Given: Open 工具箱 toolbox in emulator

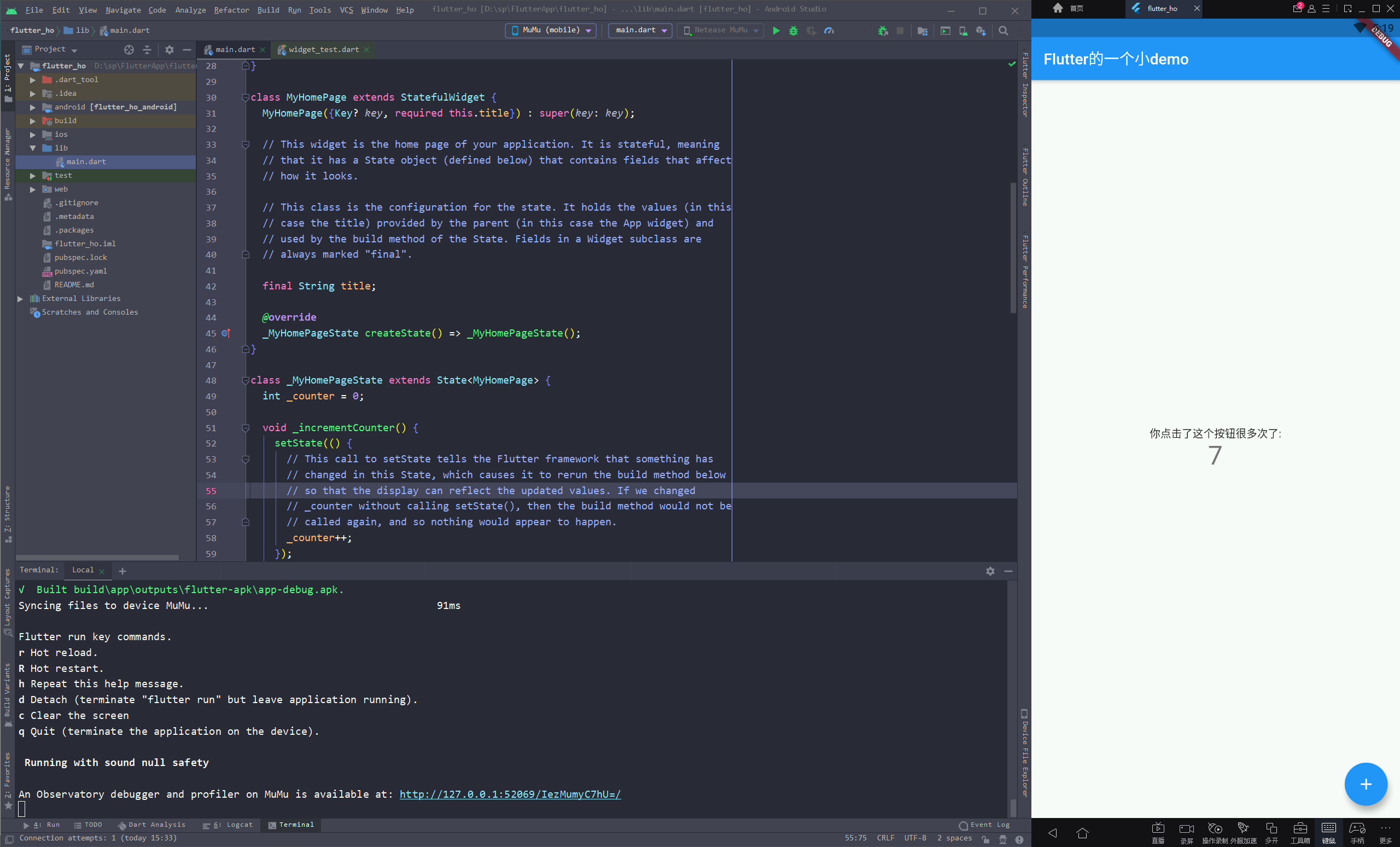Looking at the screenshot, I should click(x=1300, y=833).
